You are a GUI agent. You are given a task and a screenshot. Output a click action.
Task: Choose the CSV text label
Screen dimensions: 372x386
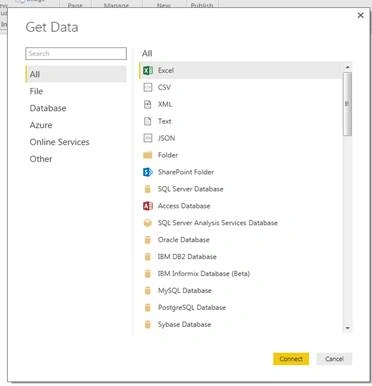point(164,87)
